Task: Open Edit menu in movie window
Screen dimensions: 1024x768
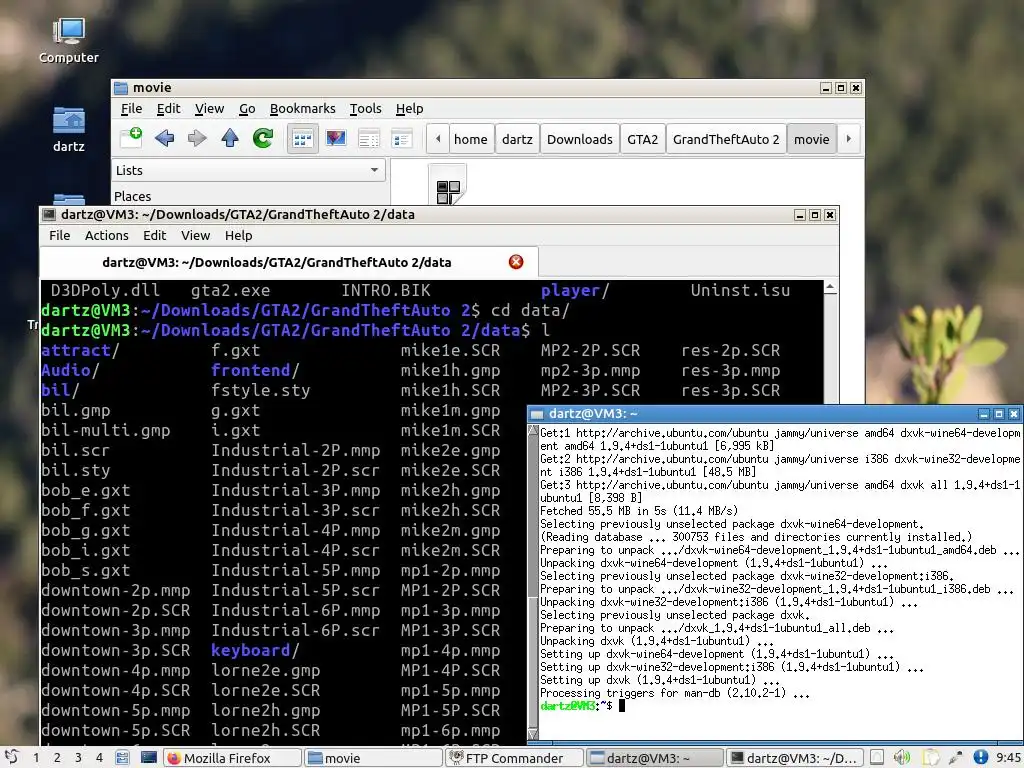Action: [168, 108]
